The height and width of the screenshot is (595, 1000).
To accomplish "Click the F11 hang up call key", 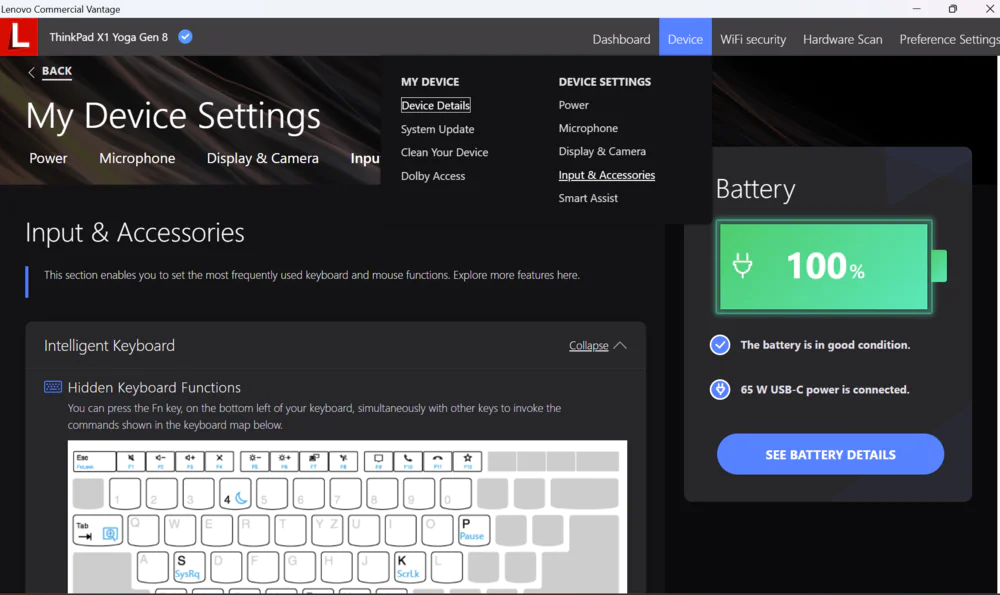I will pos(438,461).
